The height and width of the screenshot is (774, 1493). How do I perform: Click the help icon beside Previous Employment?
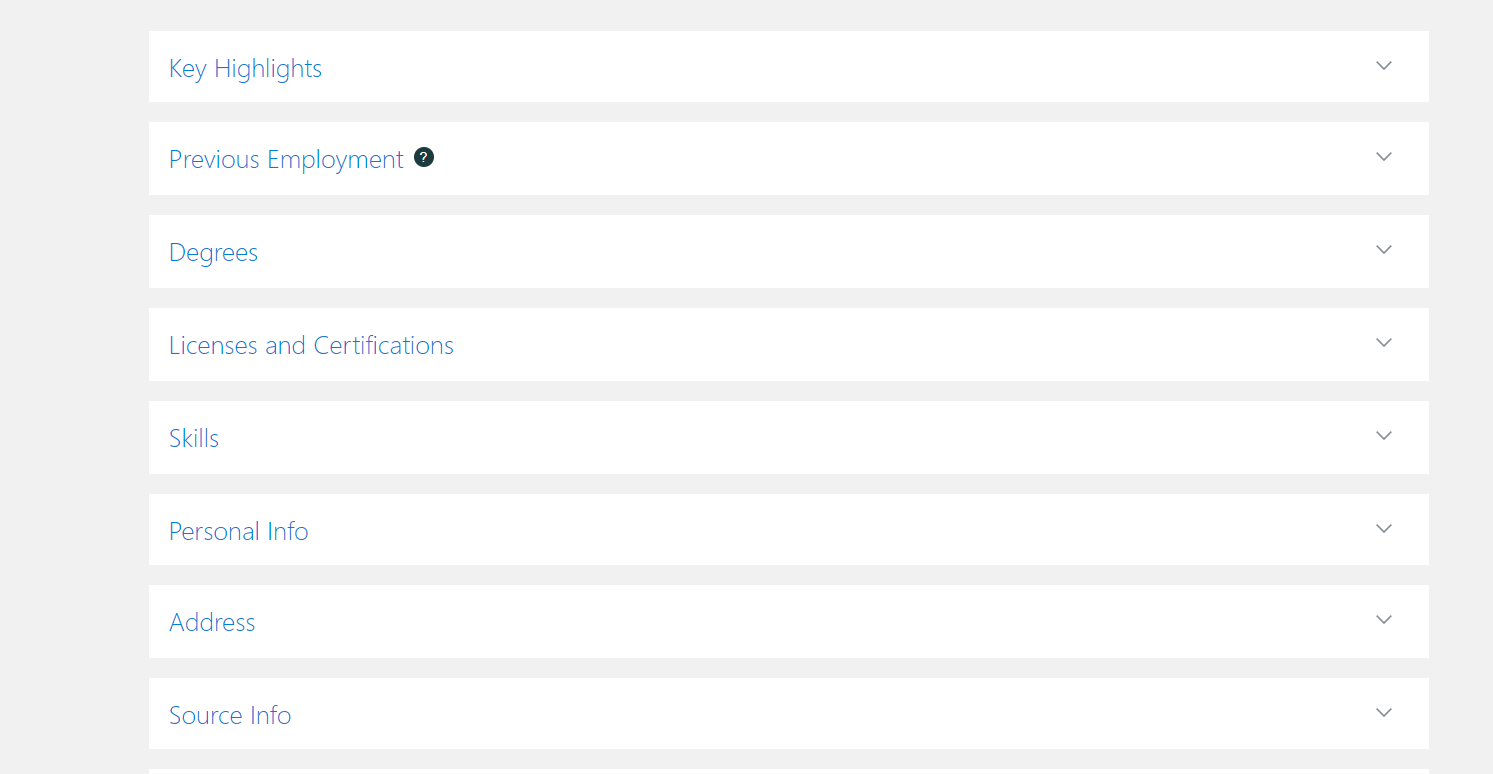pos(423,157)
